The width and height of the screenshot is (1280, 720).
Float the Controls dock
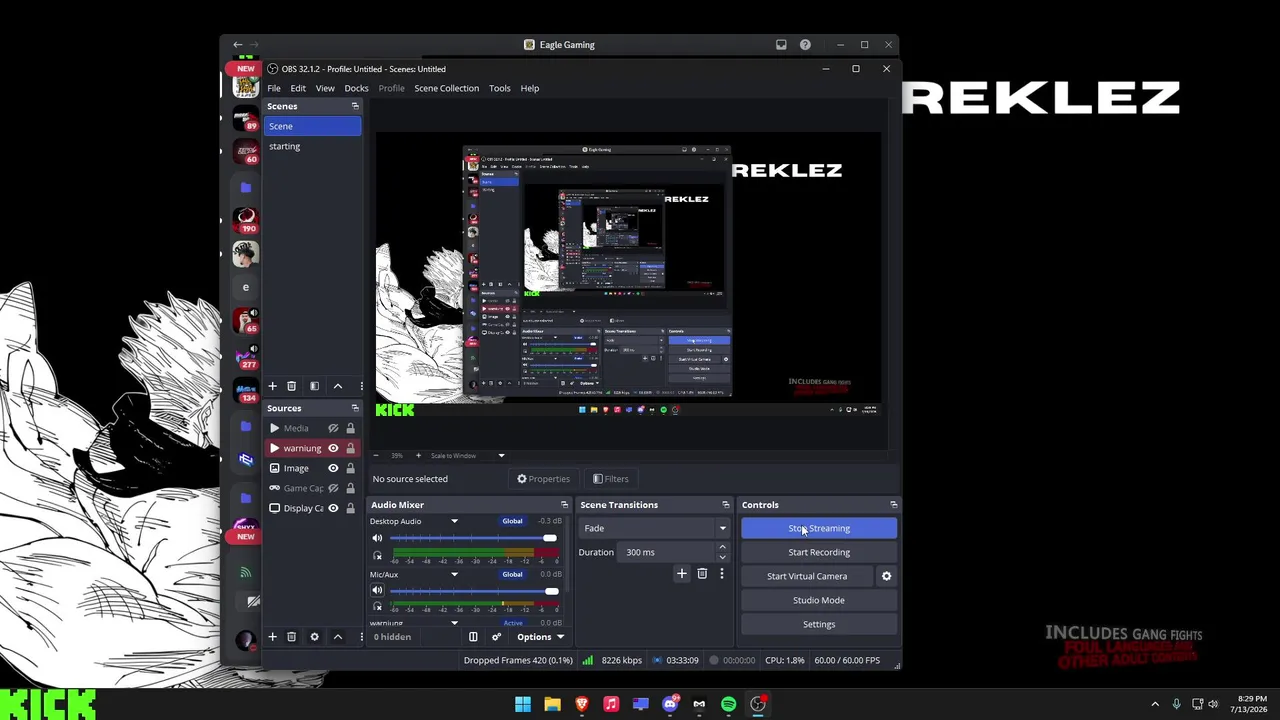pyautogui.click(x=894, y=505)
